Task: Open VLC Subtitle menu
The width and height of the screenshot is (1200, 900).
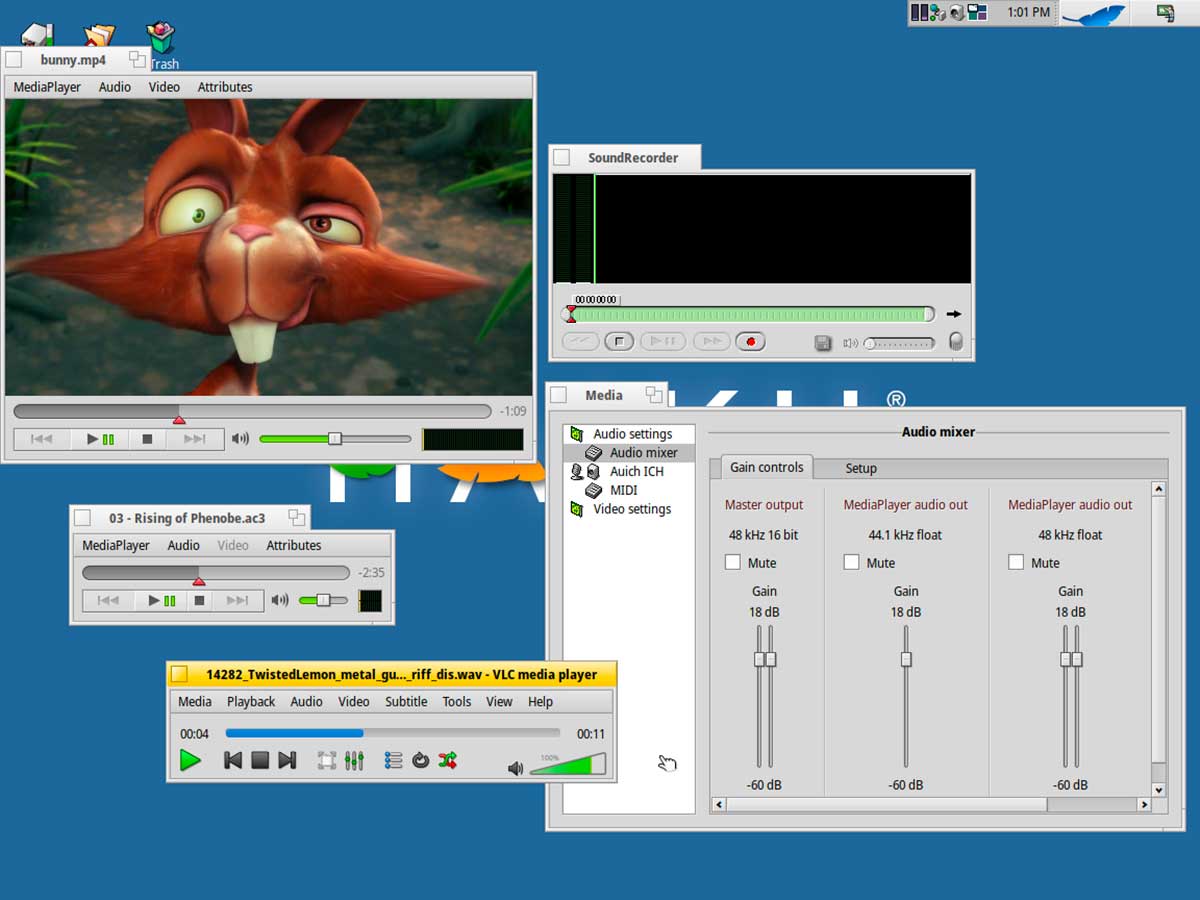Action: [x=406, y=702]
